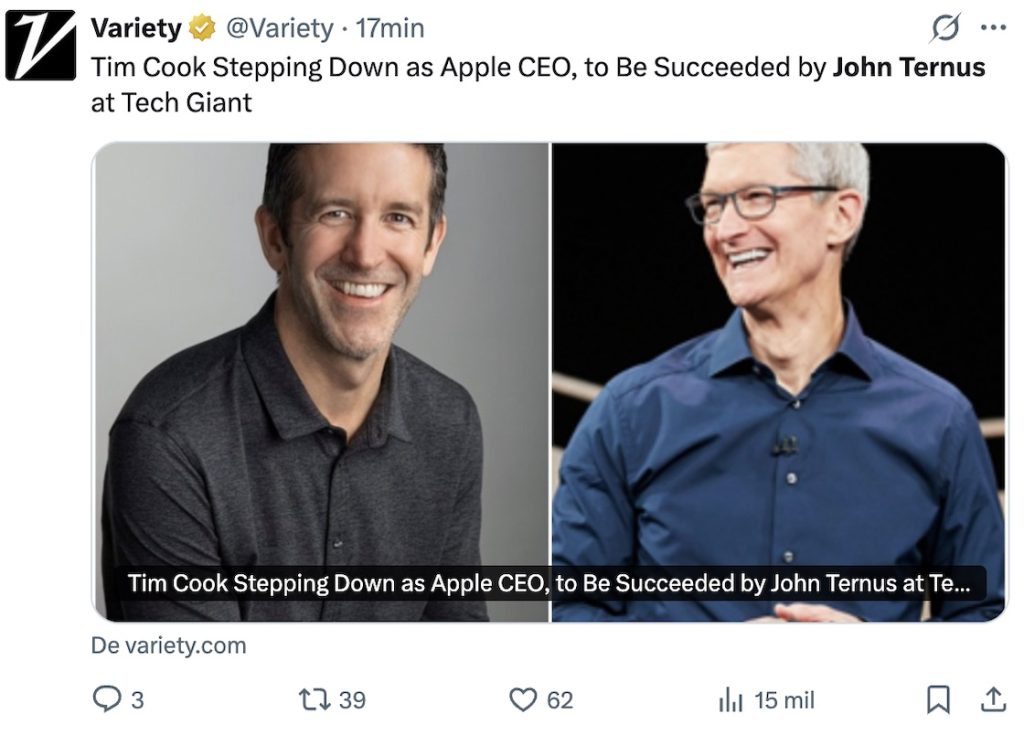Viewport: 1024px width, 735px height.
Task: Select the bold Variety account name
Action: pyautogui.click(x=135, y=27)
